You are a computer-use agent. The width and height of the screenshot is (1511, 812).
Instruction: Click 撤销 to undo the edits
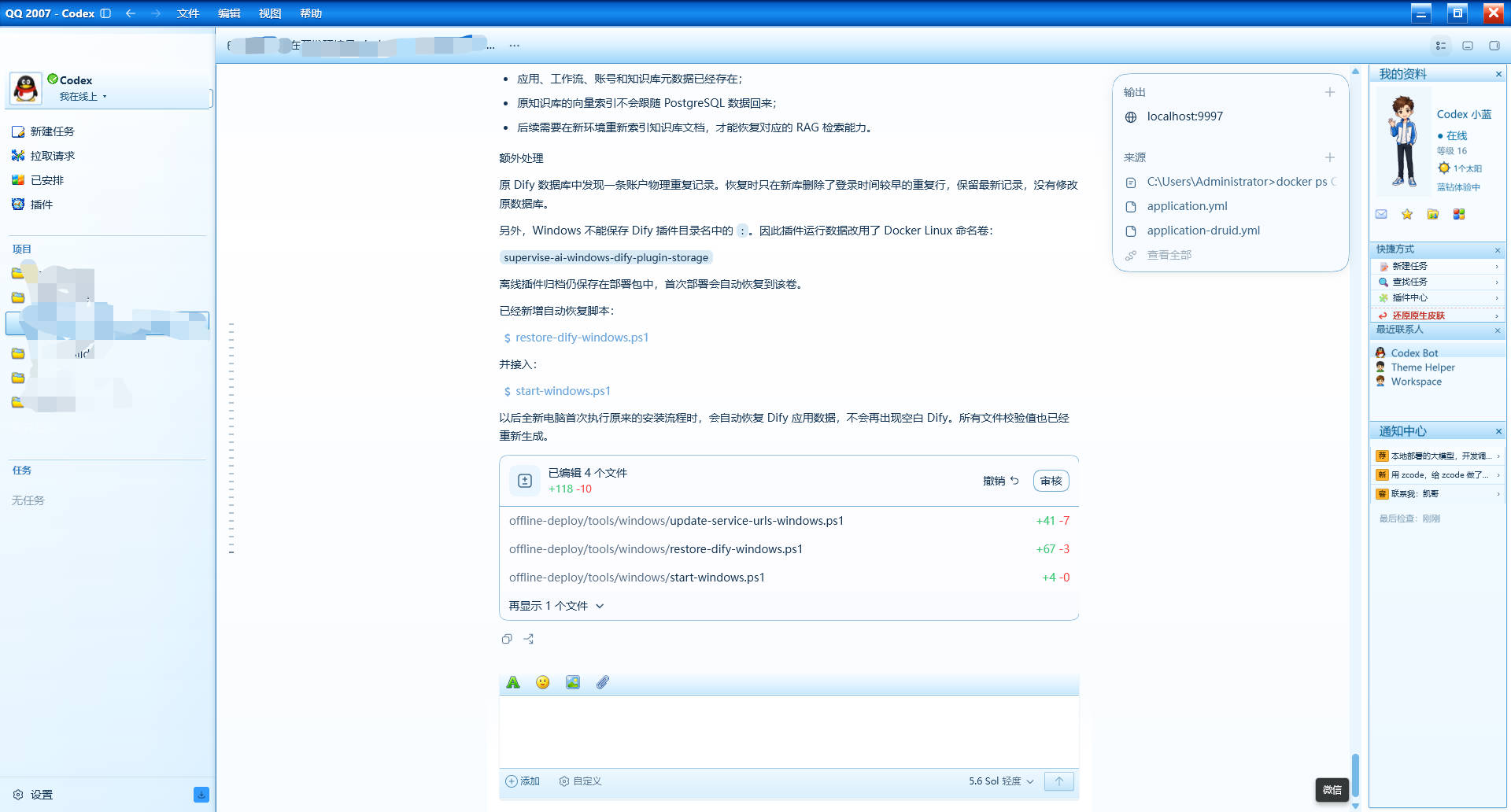(x=1000, y=481)
